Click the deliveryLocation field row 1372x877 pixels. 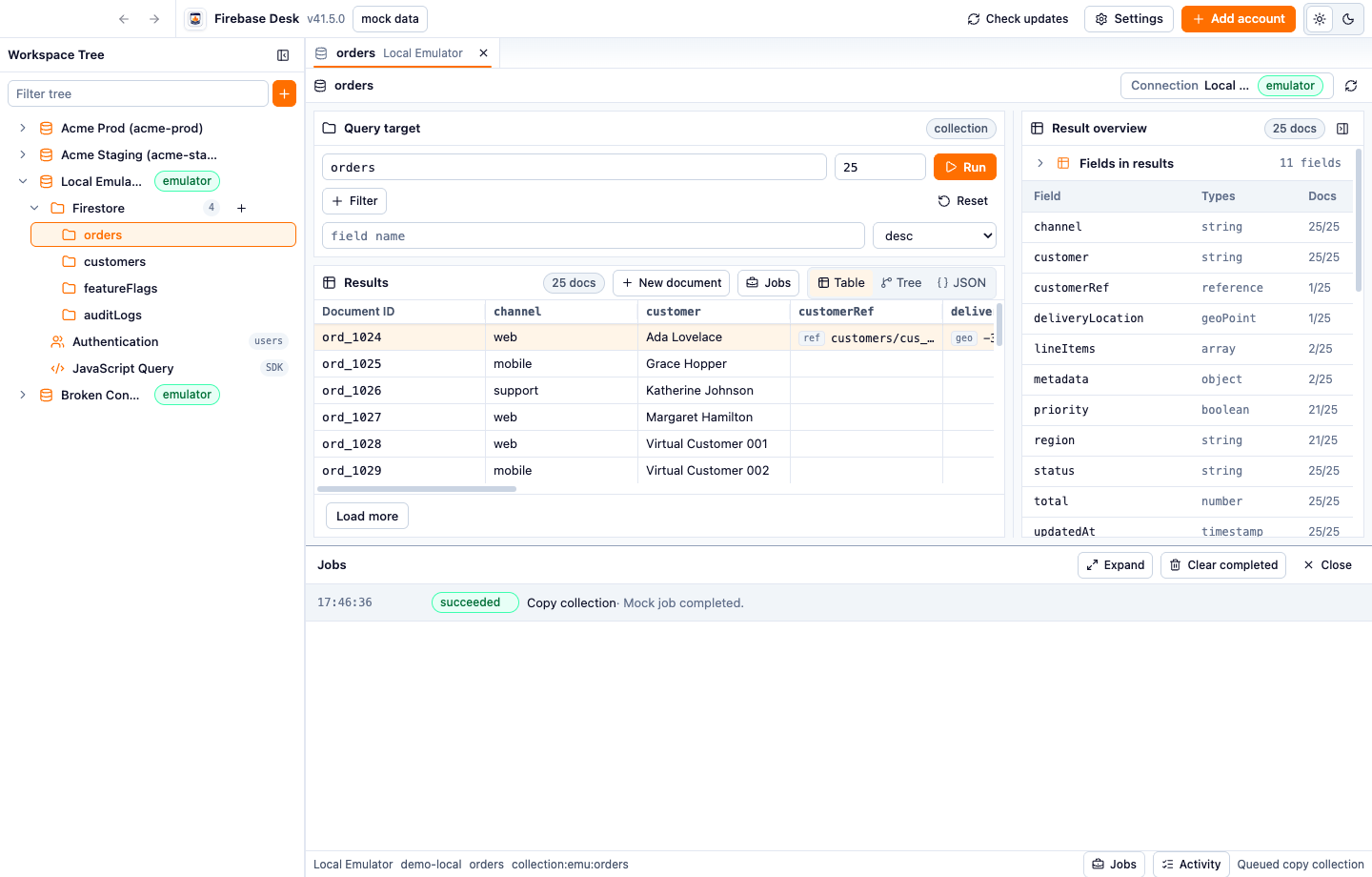click(x=1188, y=318)
